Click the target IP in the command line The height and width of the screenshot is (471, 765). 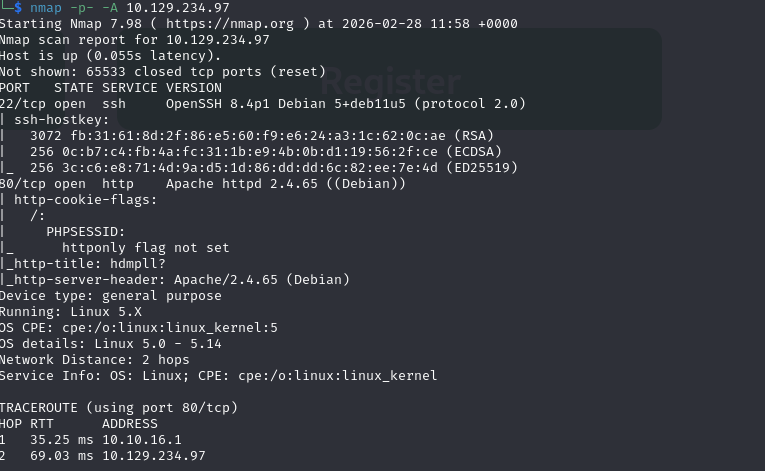(173, 8)
